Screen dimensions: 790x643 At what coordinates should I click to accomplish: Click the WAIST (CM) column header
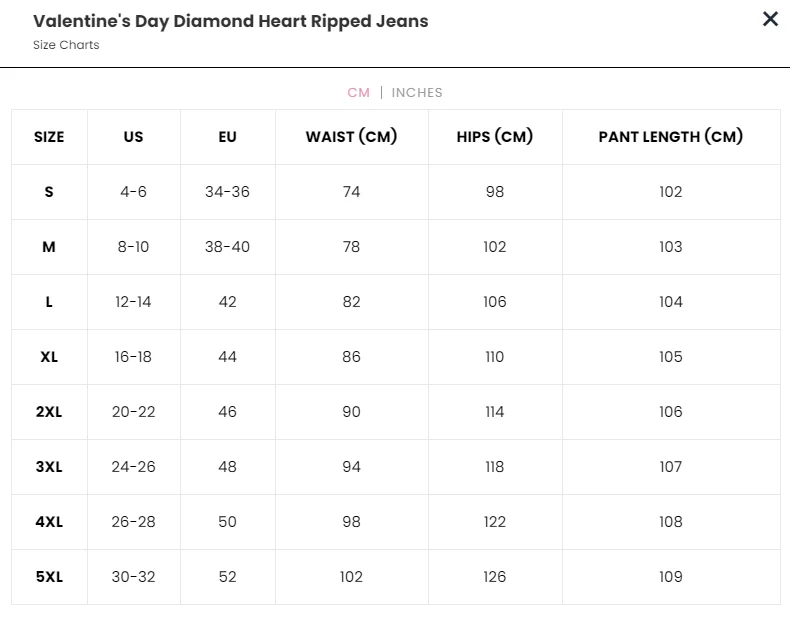(351, 137)
